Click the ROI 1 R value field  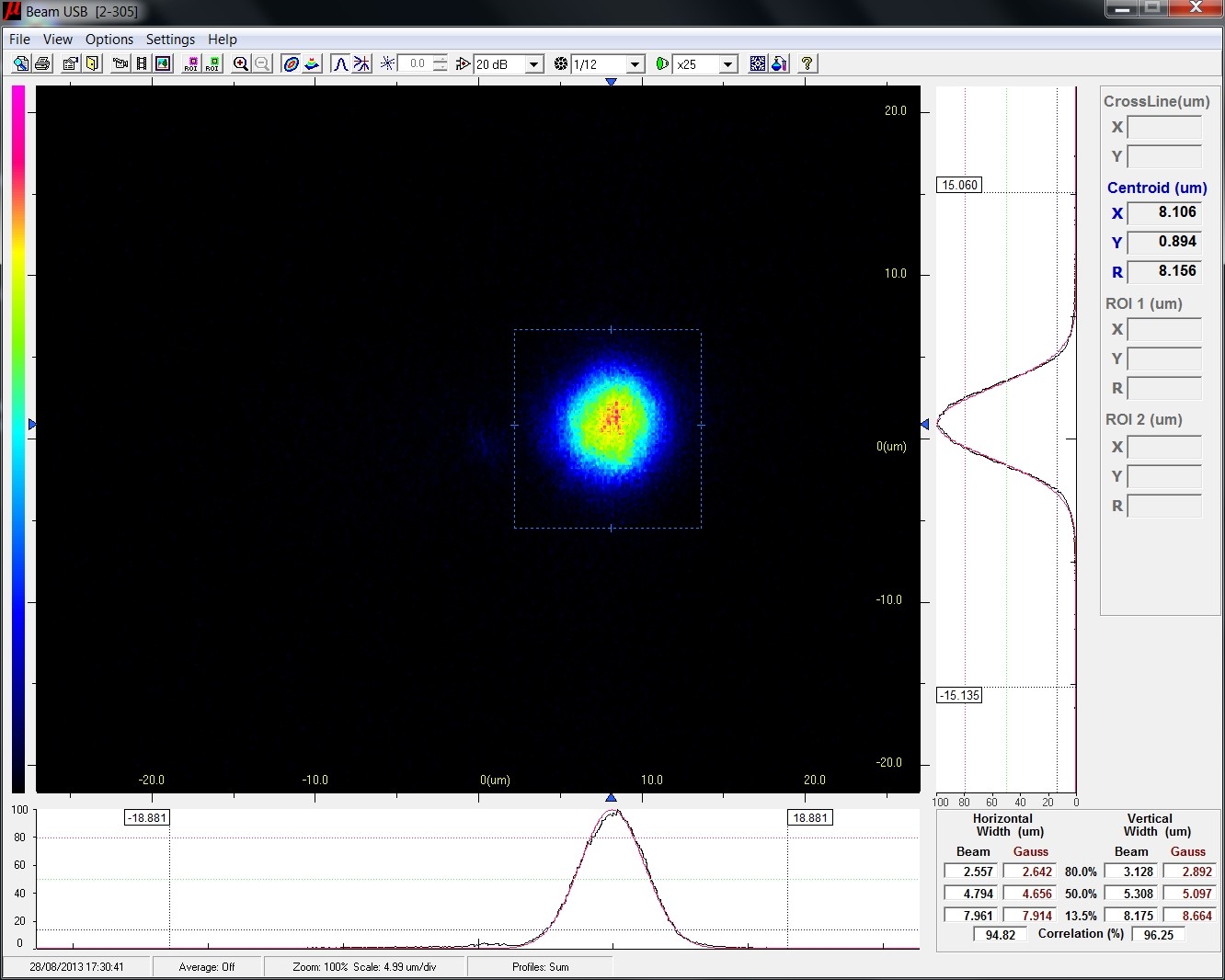(1164, 388)
